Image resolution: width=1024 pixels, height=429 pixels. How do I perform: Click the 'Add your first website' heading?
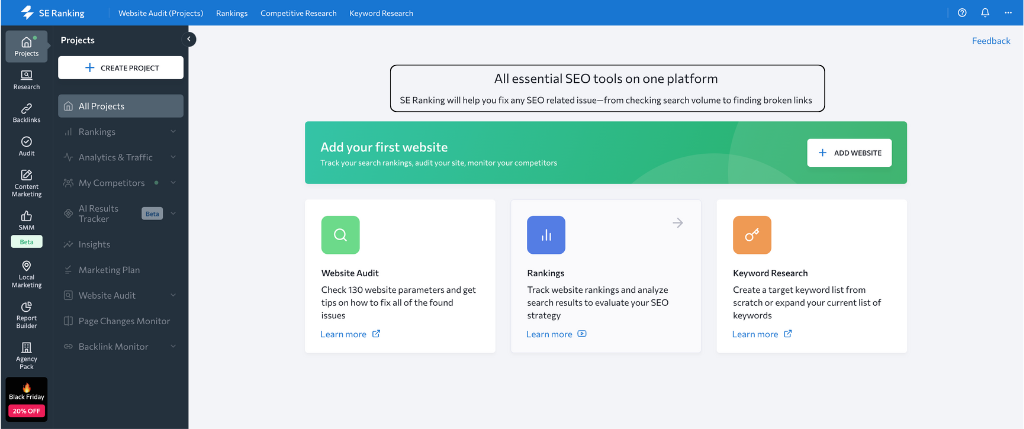click(384, 147)
